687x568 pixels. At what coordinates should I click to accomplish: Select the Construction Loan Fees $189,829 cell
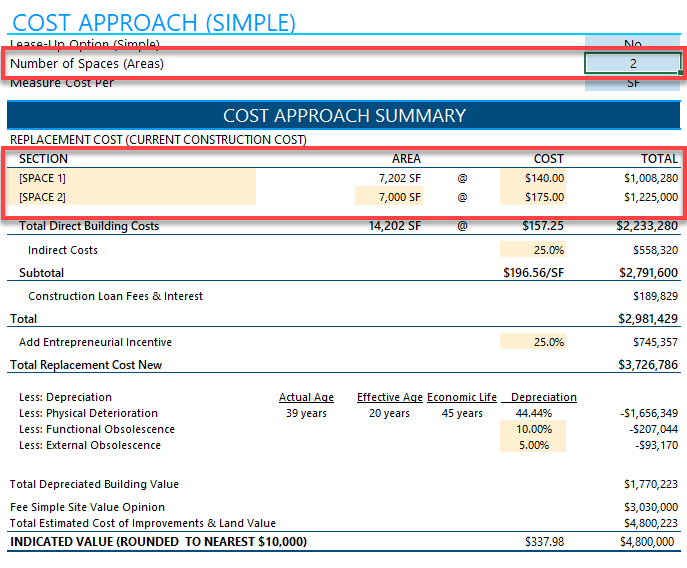(x=655, y=296)
